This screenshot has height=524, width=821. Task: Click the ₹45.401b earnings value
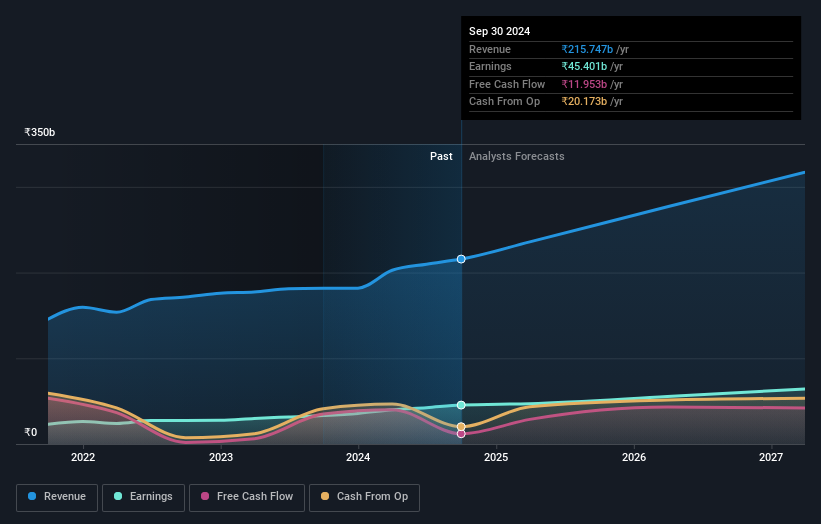tap(584, 66)
